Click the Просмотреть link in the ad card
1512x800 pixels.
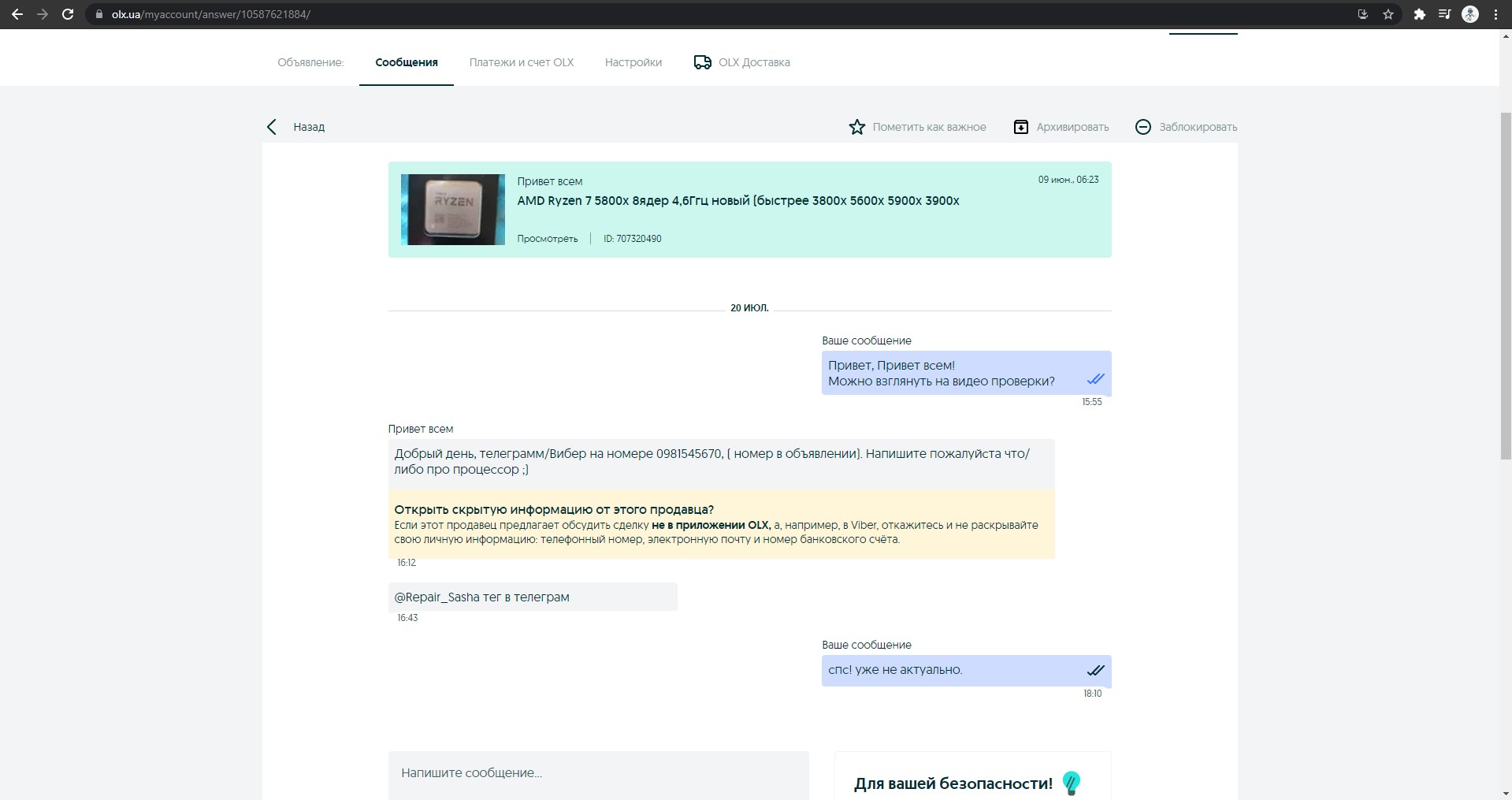click(x=548, y=239)
